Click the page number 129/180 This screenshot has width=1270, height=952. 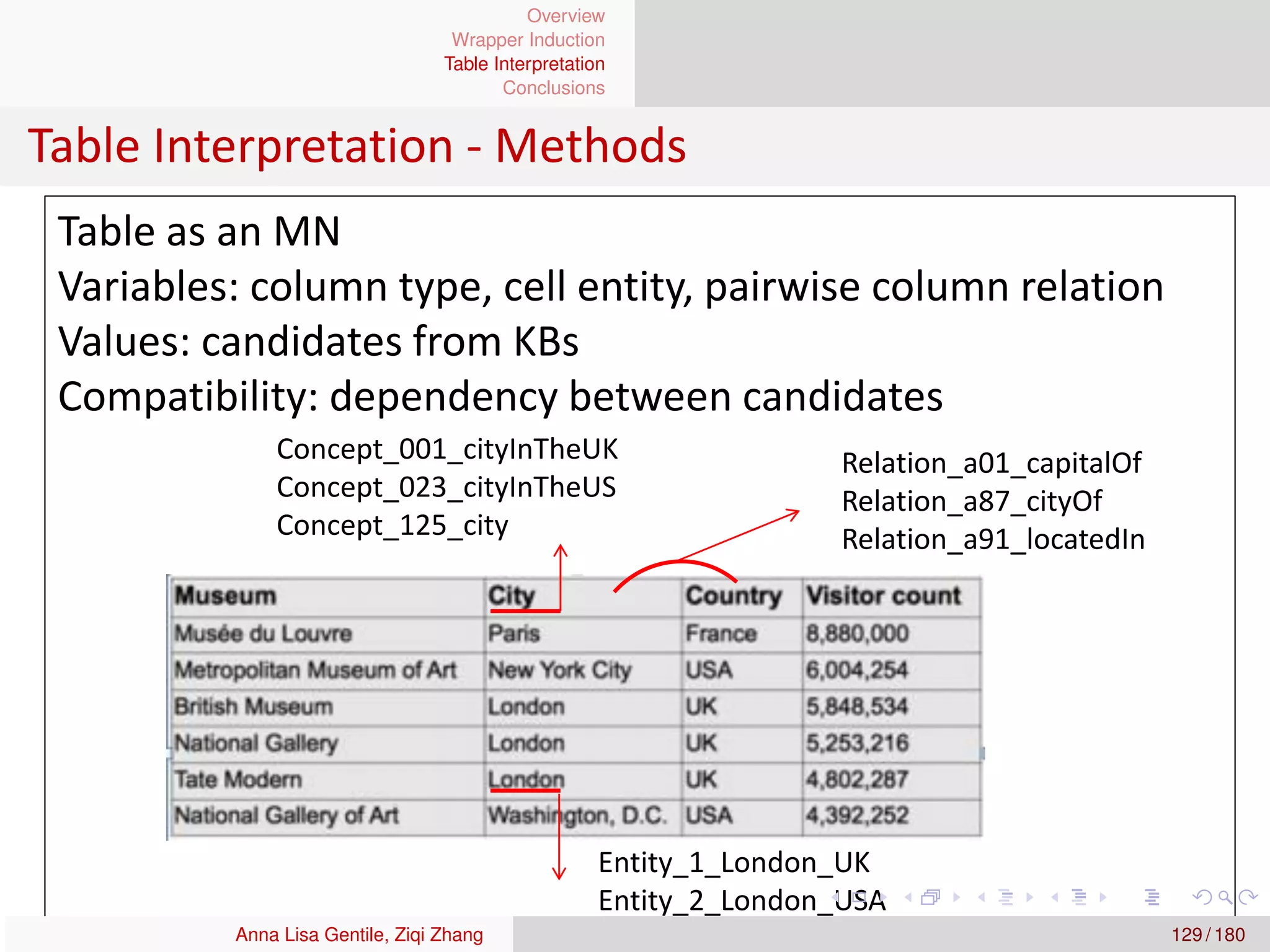[x=1208, y=934]
